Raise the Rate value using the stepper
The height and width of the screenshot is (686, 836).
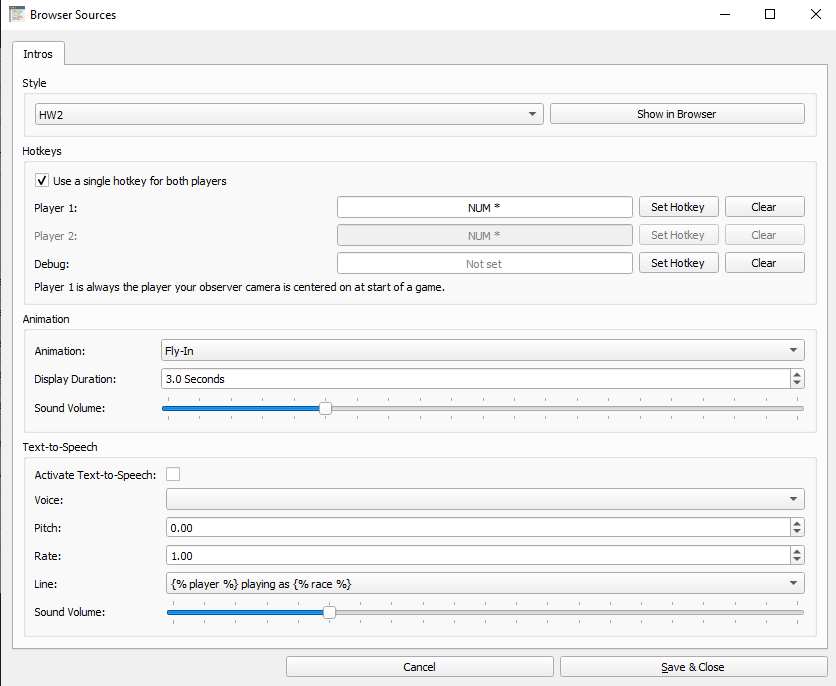coord(797,551)
